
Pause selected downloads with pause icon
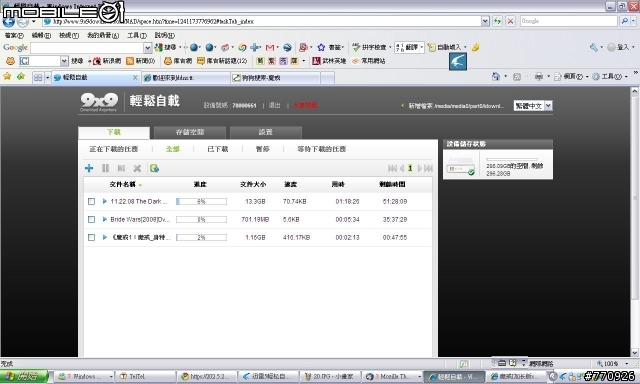pyautogui.click(x=105, y=168)
